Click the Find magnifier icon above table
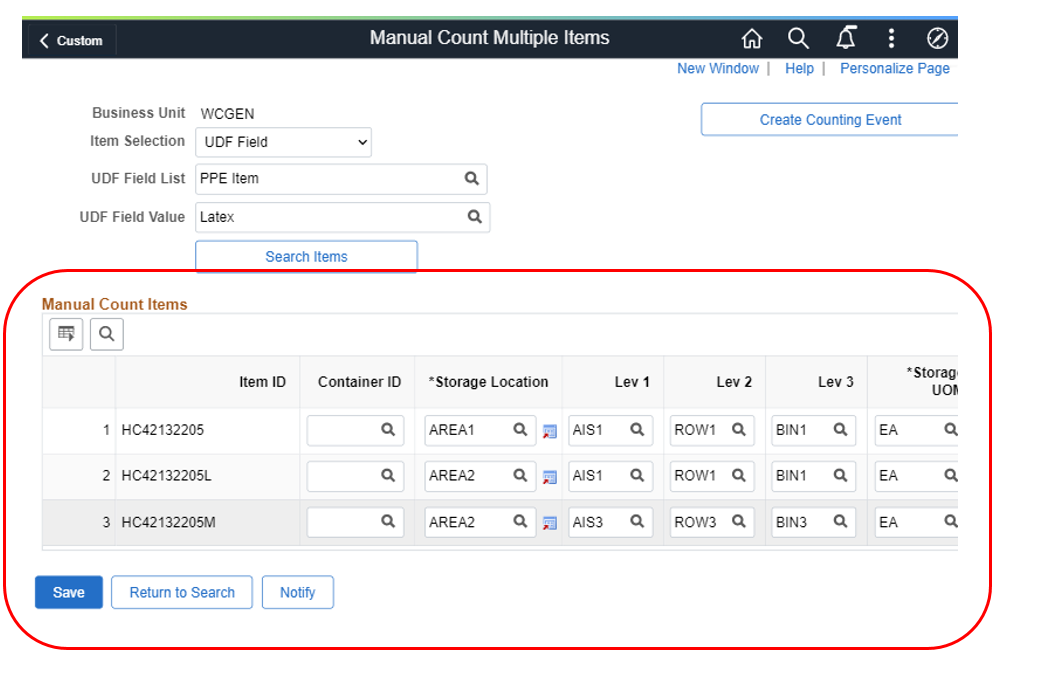 (x=106, y=335)
